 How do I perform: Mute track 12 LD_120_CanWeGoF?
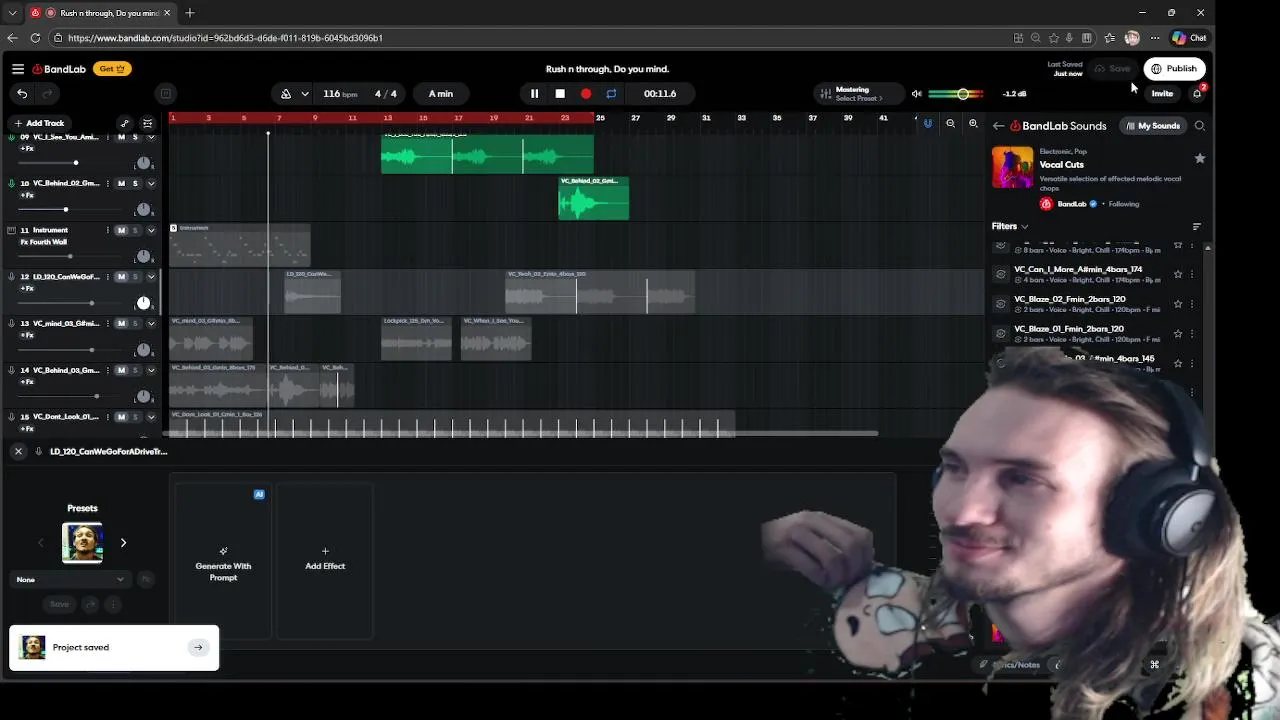pyautogui.click(x=122, y=277)
